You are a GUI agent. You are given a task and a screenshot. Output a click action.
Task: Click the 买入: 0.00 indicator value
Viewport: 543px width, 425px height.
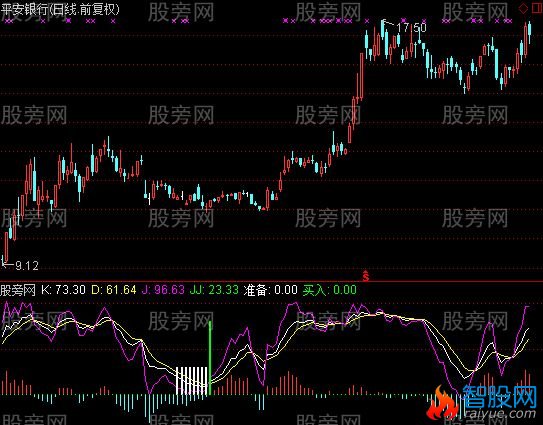click(330, 290)
